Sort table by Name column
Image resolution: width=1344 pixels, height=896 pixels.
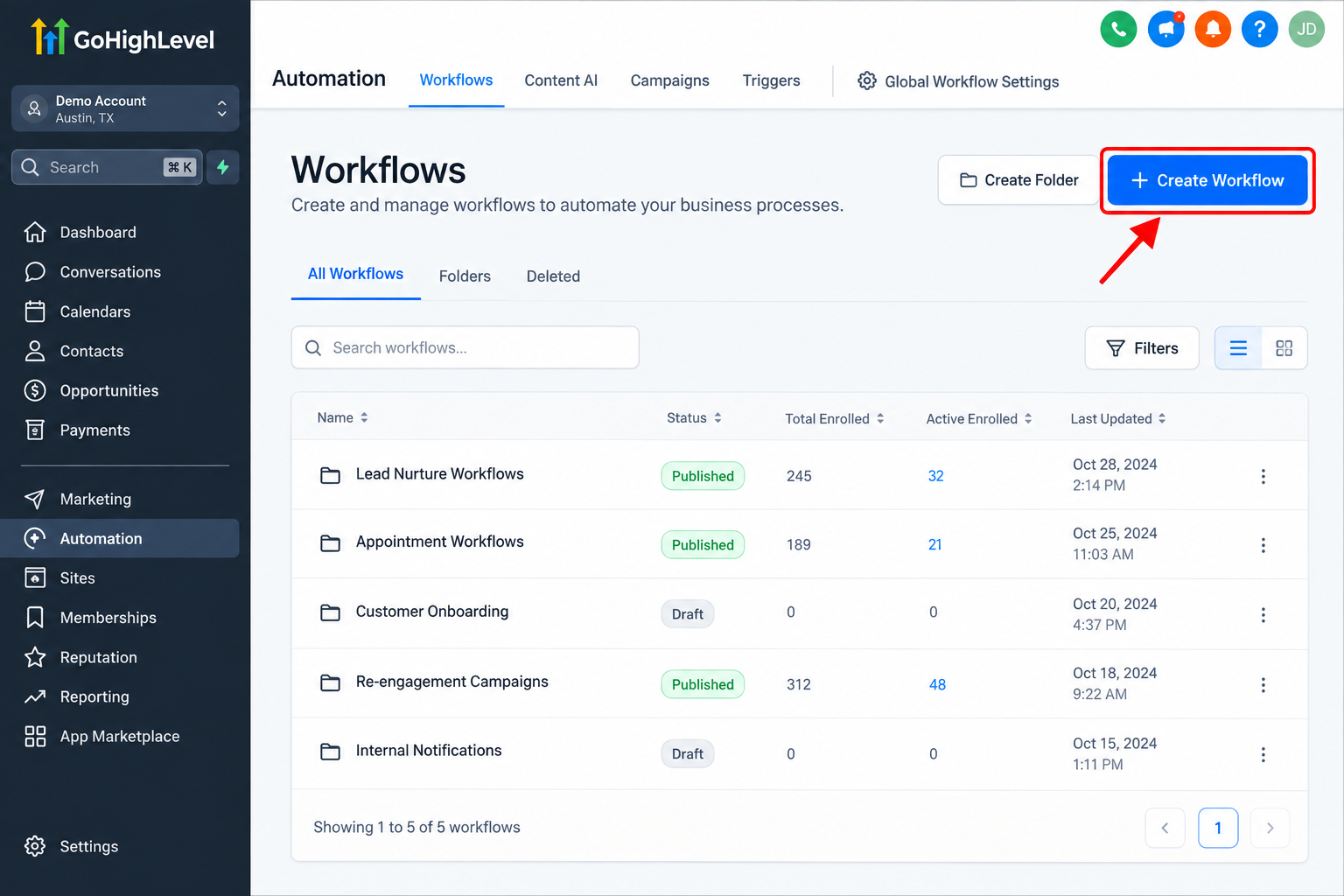(342, 418)
